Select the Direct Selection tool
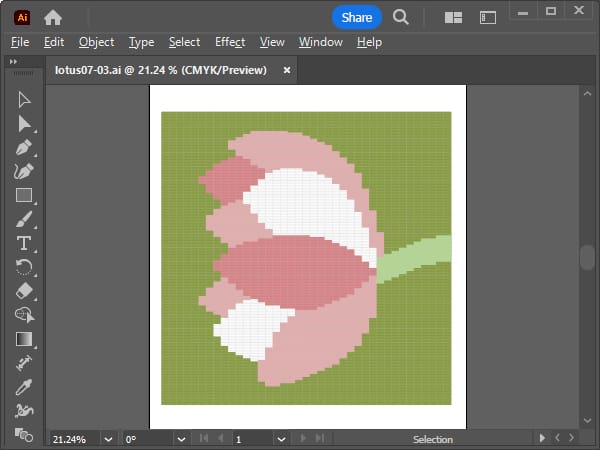The image size is (600, 450). tap(24, 123)
